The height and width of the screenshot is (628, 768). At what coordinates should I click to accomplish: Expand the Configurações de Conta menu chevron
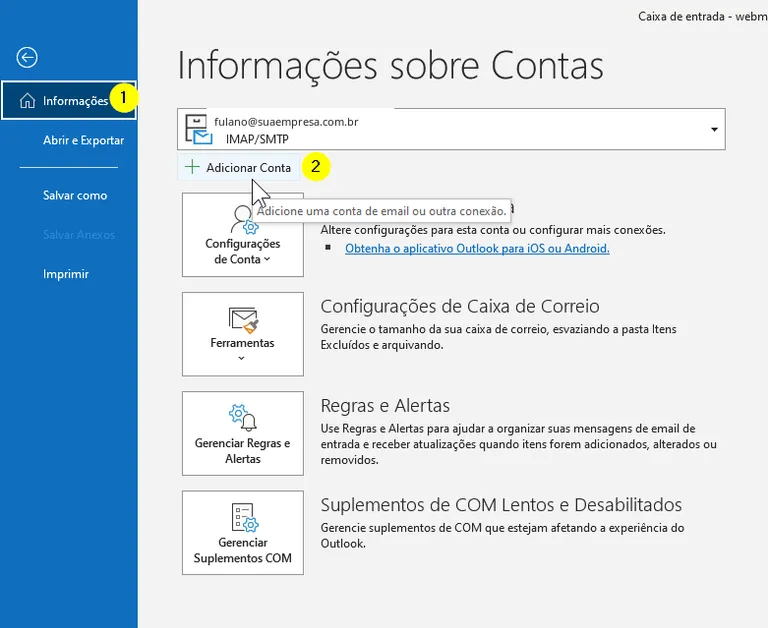[267, 259]
